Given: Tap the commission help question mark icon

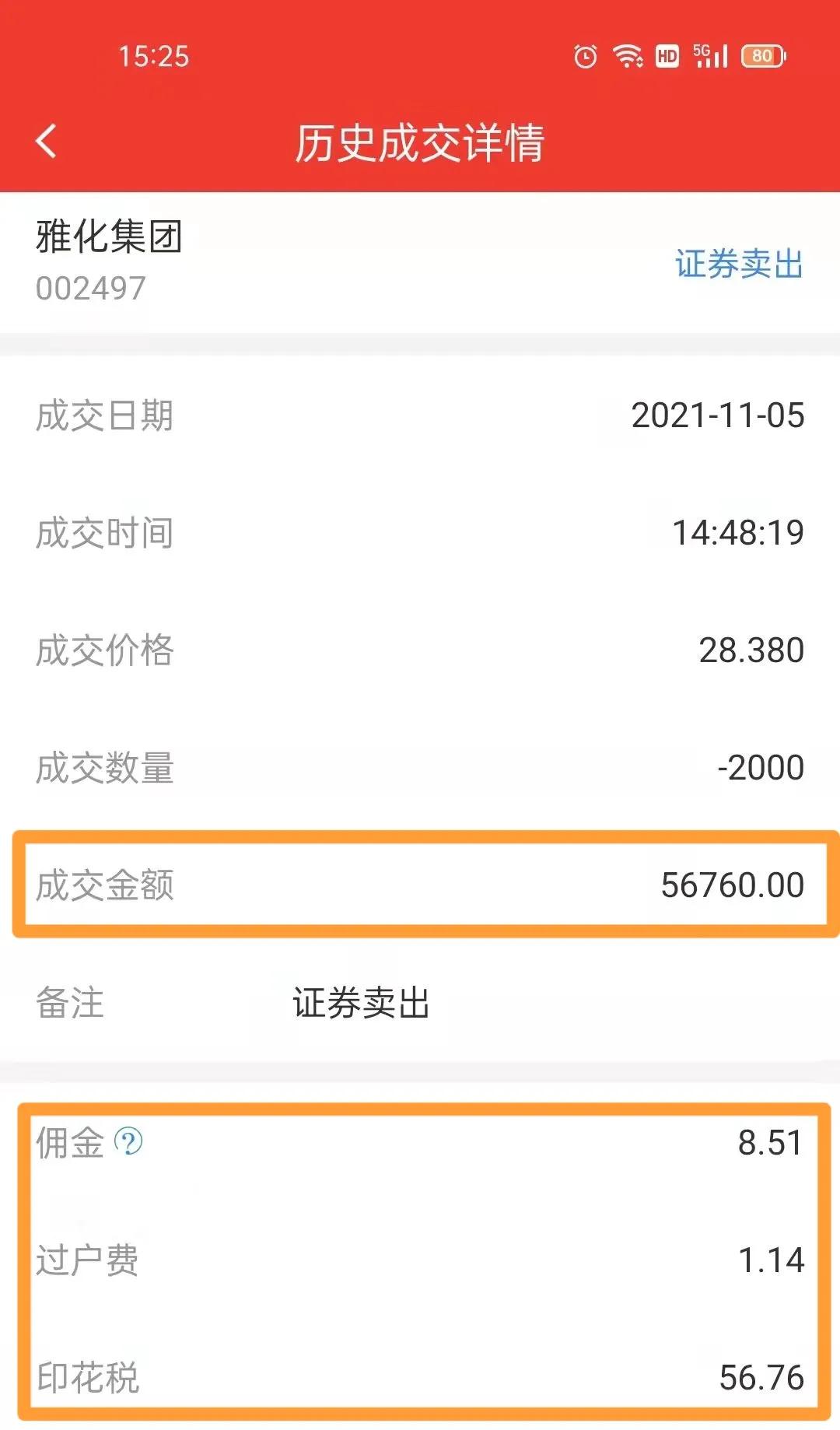Looking at the screenshot, I should (128, 1142).
